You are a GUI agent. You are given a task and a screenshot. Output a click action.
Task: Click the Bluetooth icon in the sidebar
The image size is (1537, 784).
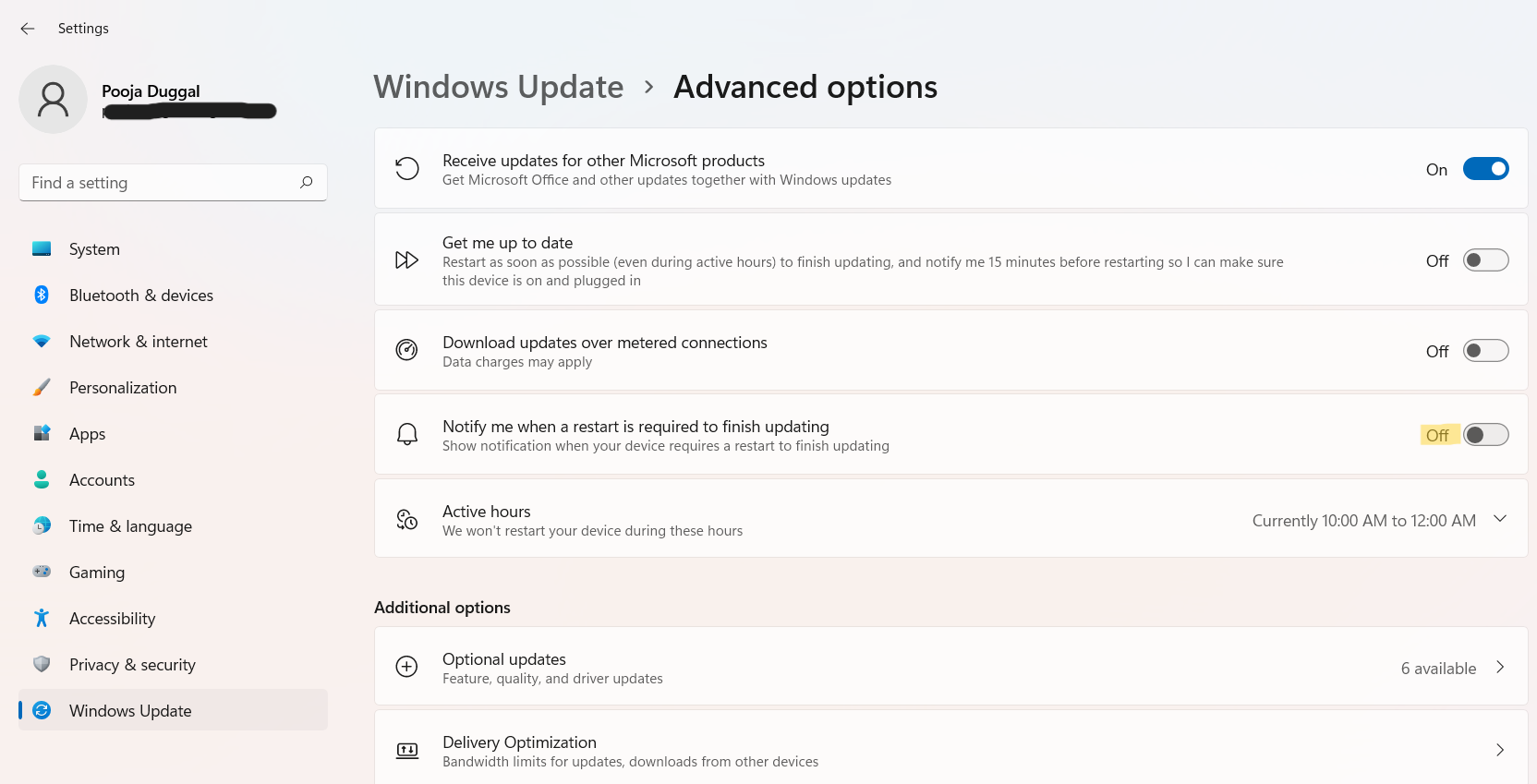pos(42,295)
